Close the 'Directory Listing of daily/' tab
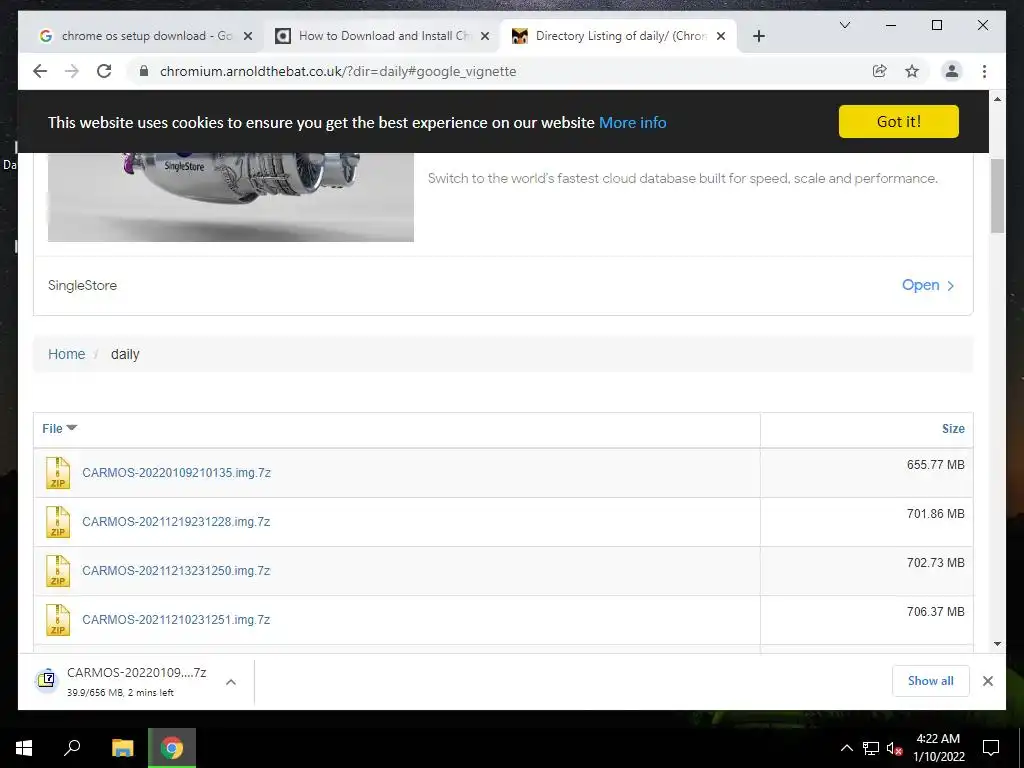The width and height of the screenshot is (1024, 768). pyautogui.click(x=721, y=37)
